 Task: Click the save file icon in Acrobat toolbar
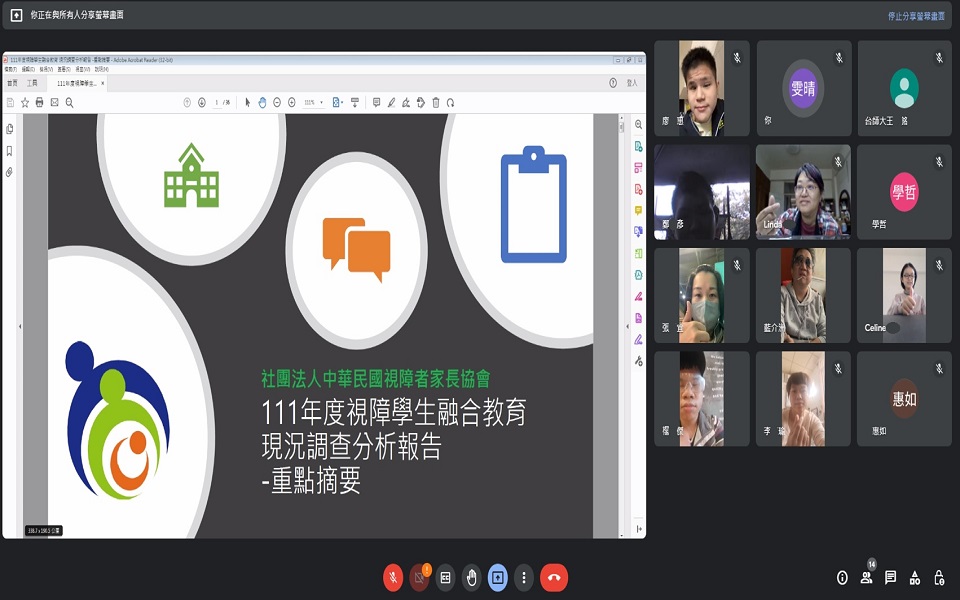(10, 103)
